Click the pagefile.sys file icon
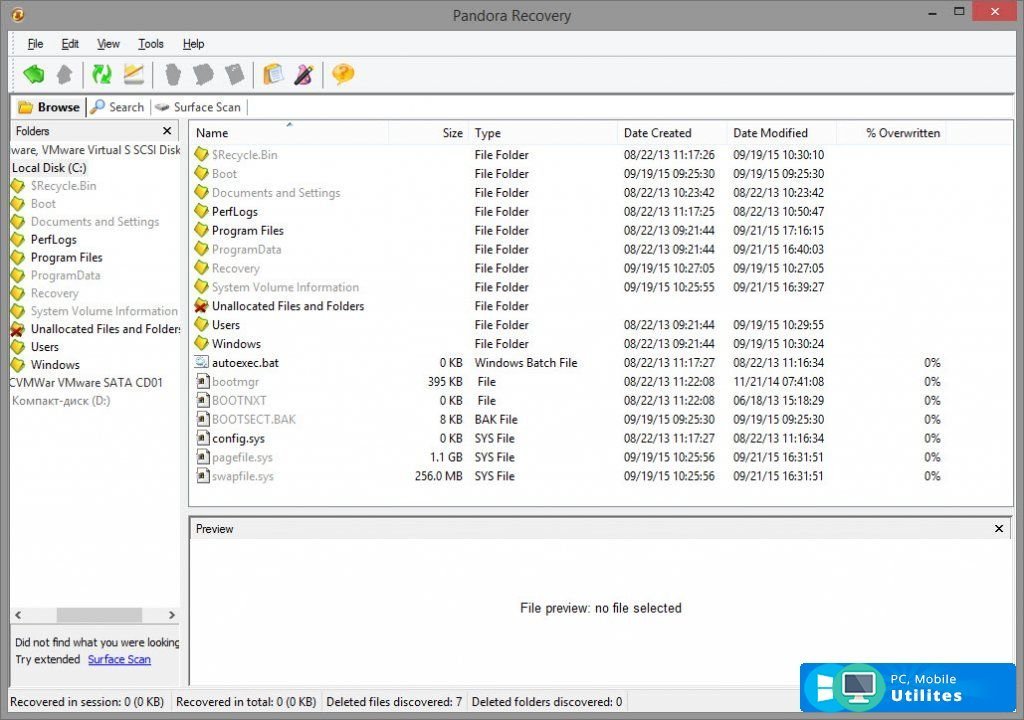This screenshot has height=720, width=1024. click(x=202, y=457)
